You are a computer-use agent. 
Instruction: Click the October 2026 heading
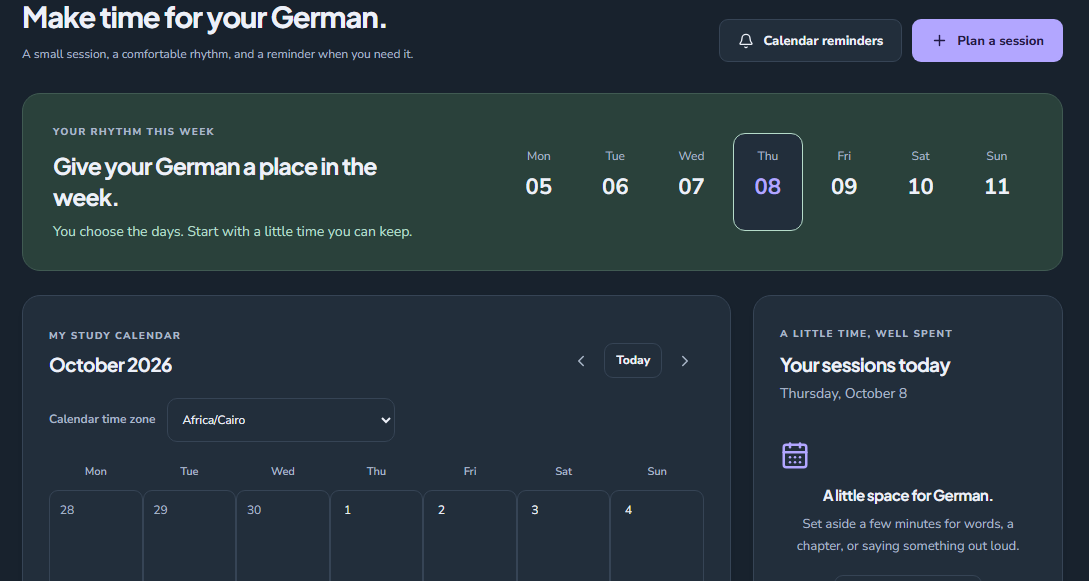(110, 365)
